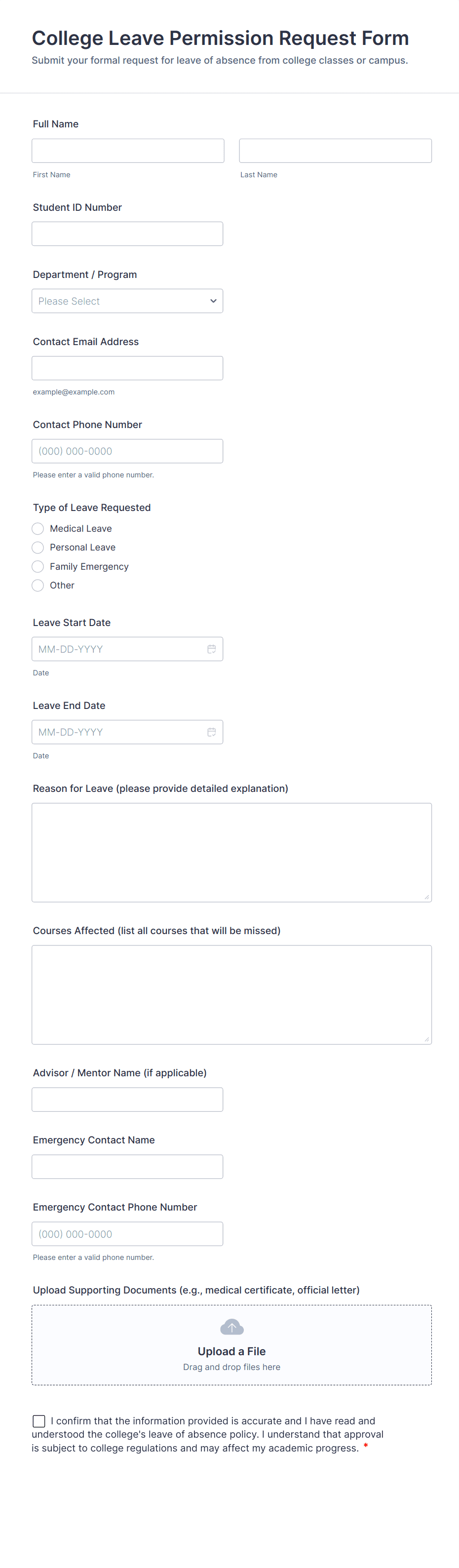
Task: Click the dropdown chevron arrow for Department
Action: (213, 301)
